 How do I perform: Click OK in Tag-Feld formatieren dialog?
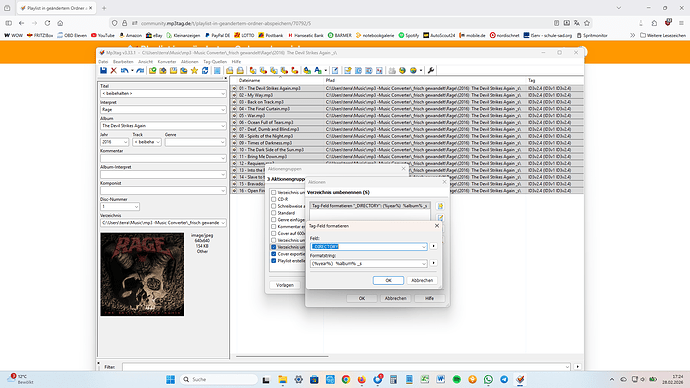pos(388,280)
